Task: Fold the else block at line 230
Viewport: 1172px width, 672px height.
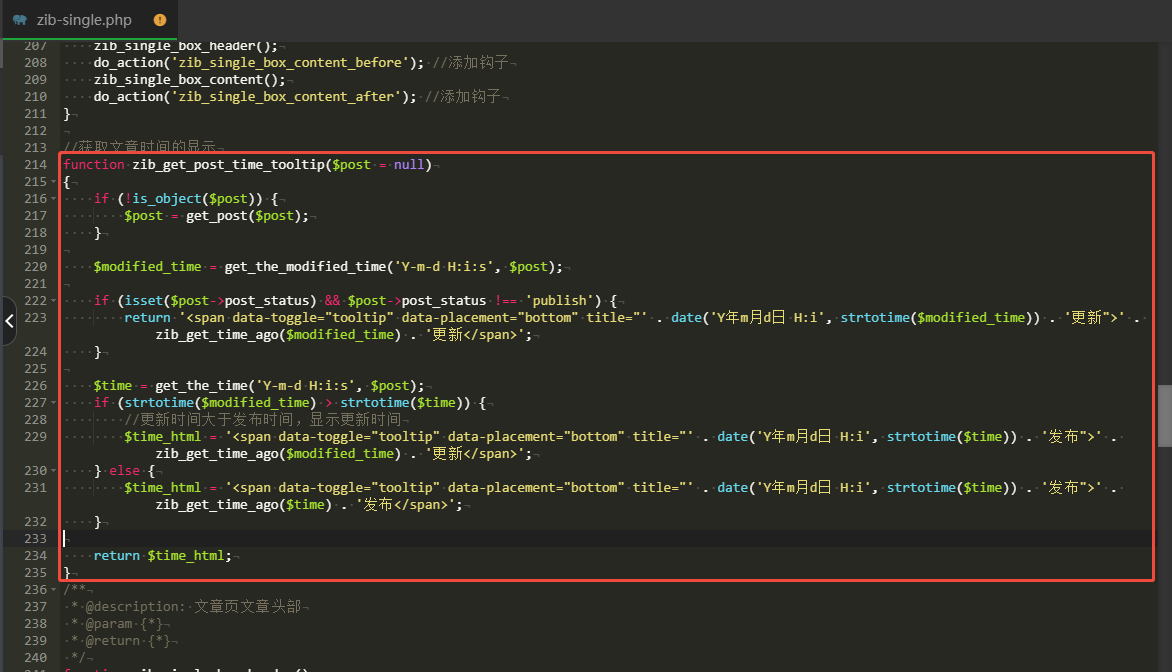Action: pos(54,471)
